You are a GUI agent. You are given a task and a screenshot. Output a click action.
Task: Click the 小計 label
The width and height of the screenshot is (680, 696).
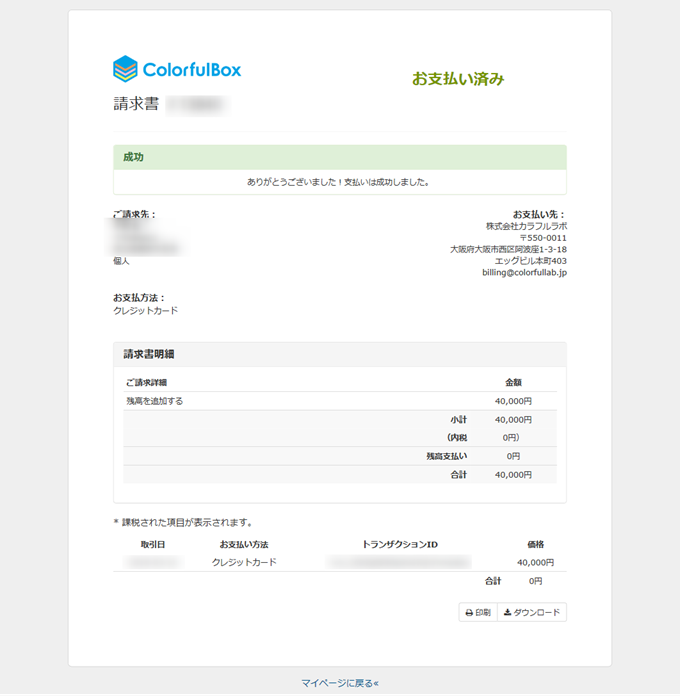[459, 420]
